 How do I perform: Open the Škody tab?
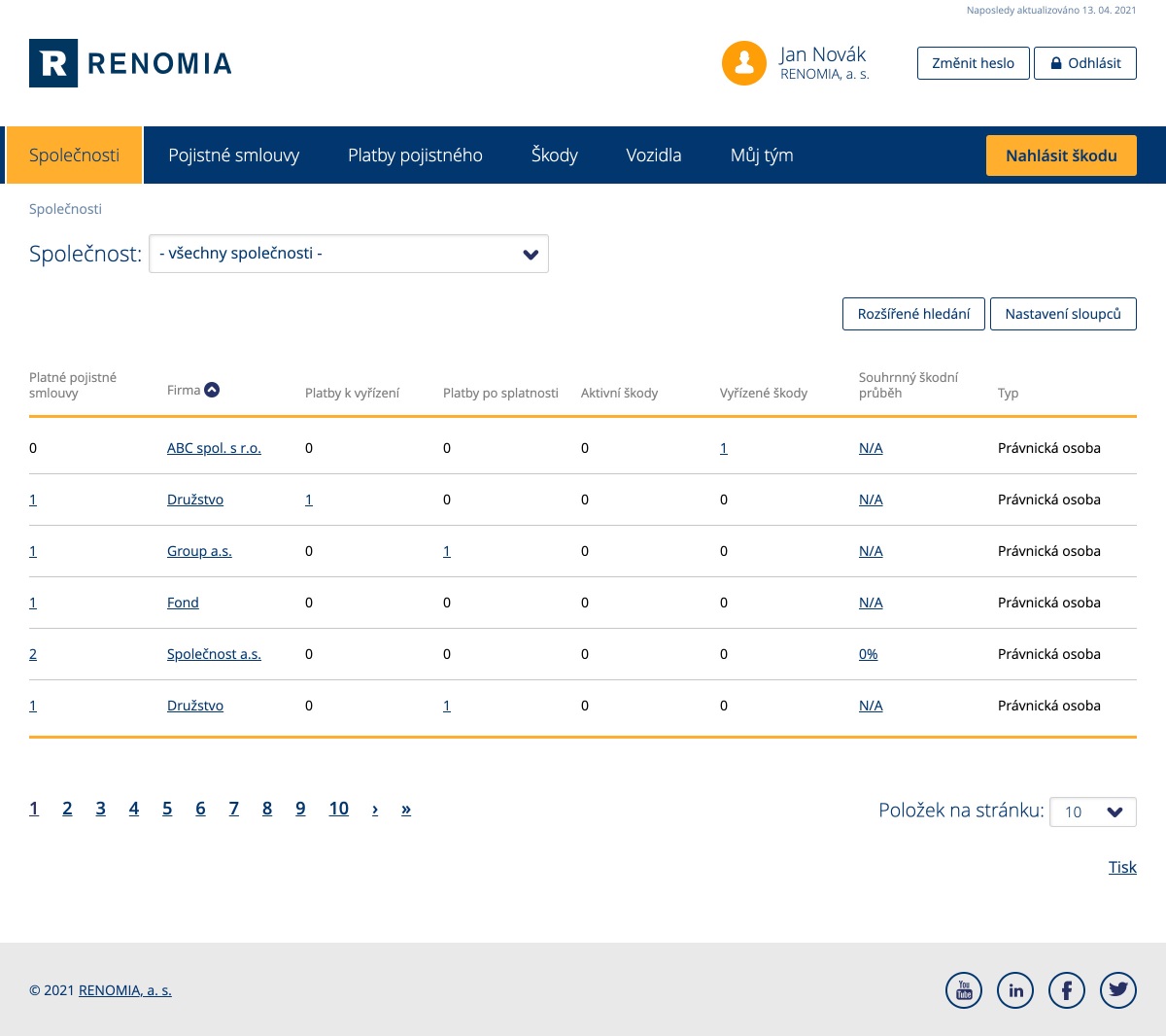tap(555, 155)
